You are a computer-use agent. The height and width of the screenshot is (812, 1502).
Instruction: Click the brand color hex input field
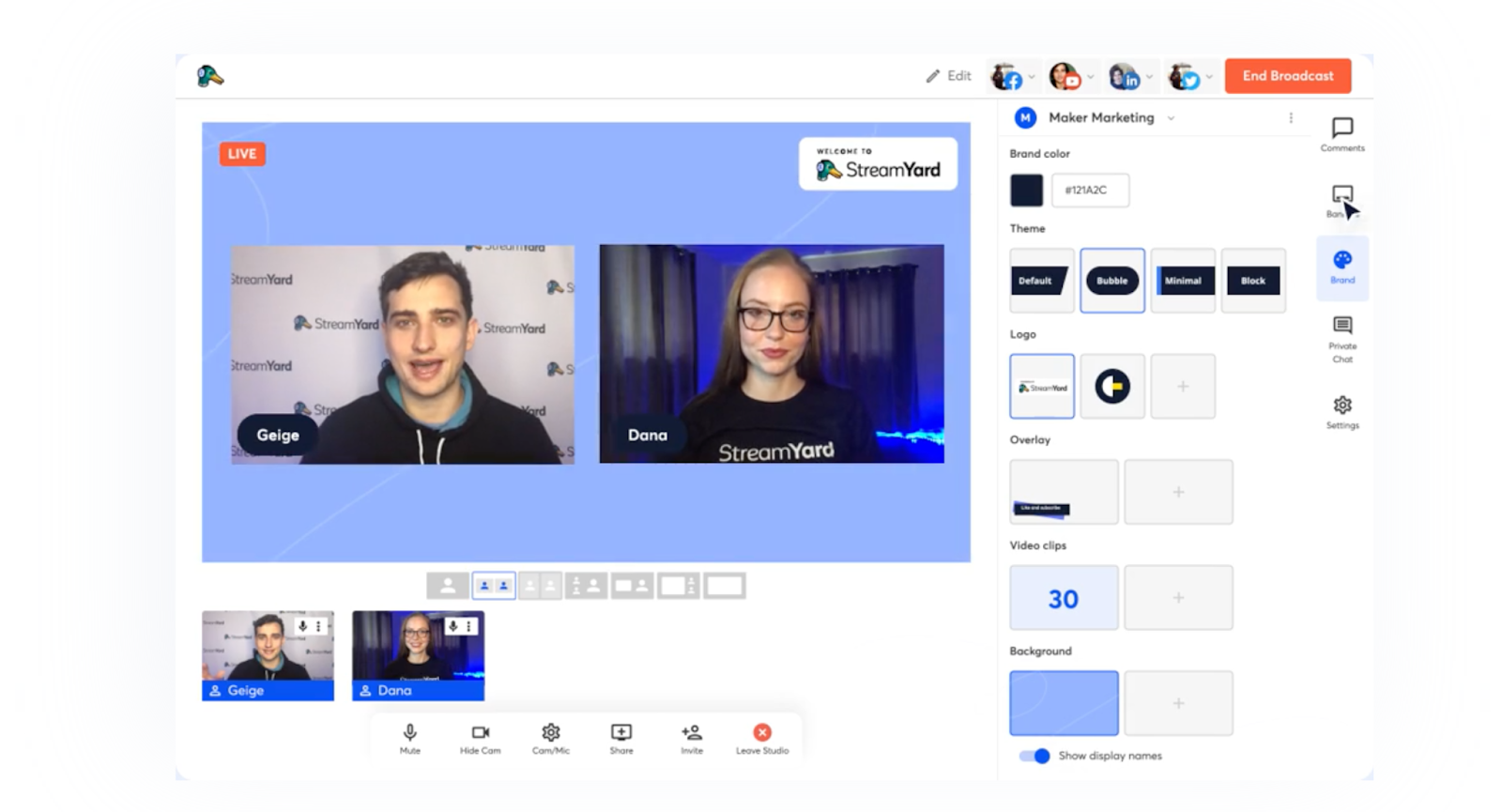pos(1090,191)
